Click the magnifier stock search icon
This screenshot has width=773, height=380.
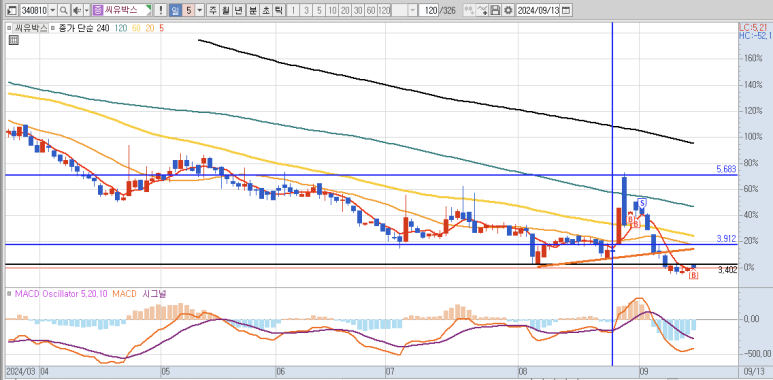[64, 10]
